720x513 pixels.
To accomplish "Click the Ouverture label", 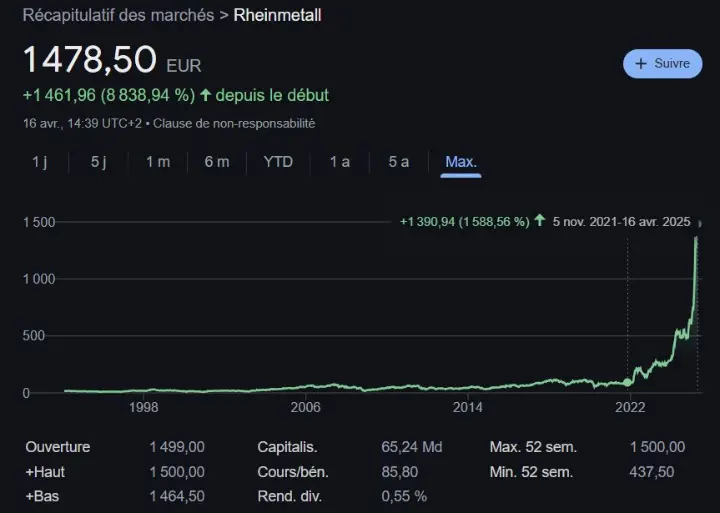I will [58, 447].
